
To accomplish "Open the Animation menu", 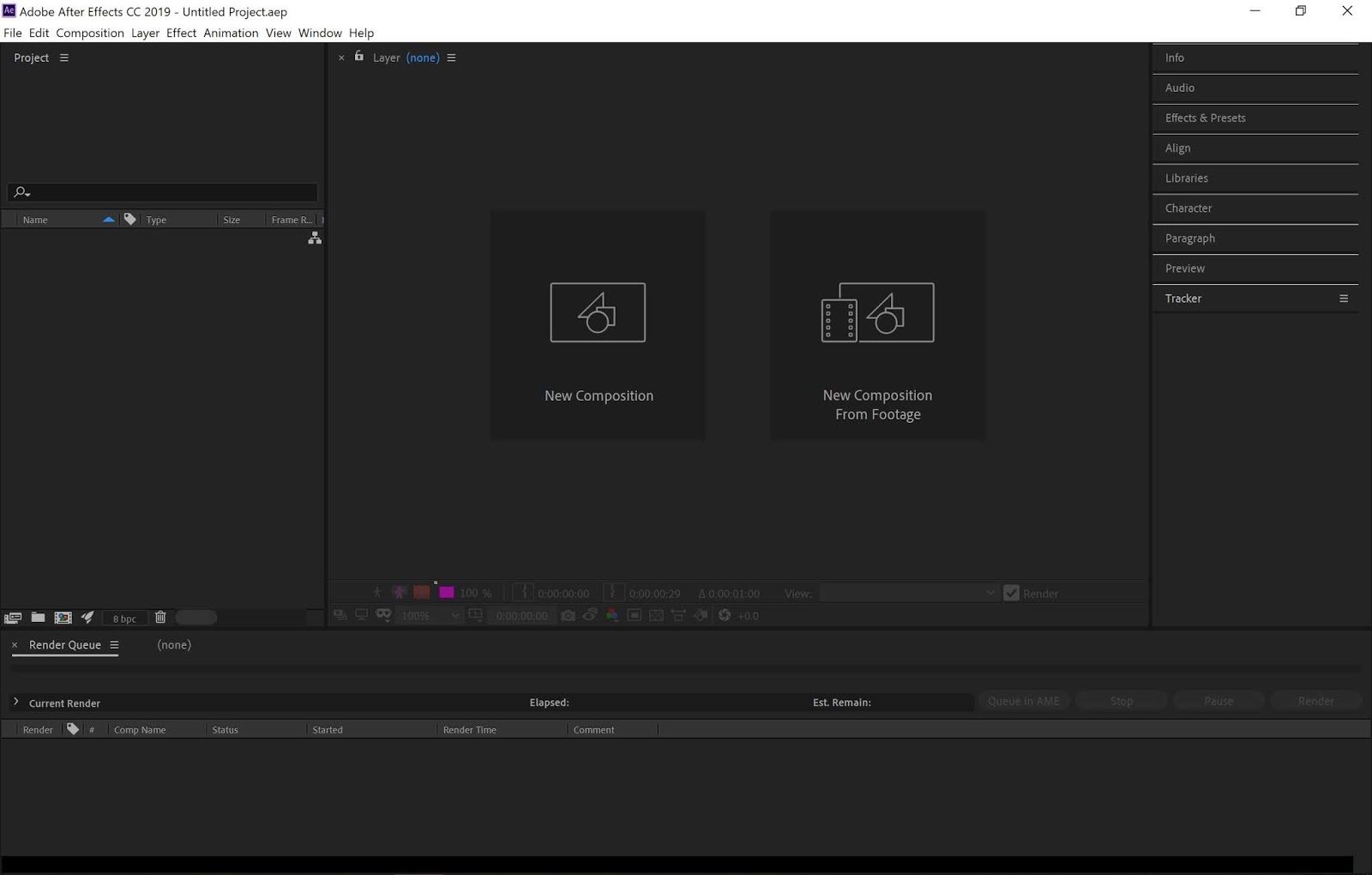I will (231, 33).
